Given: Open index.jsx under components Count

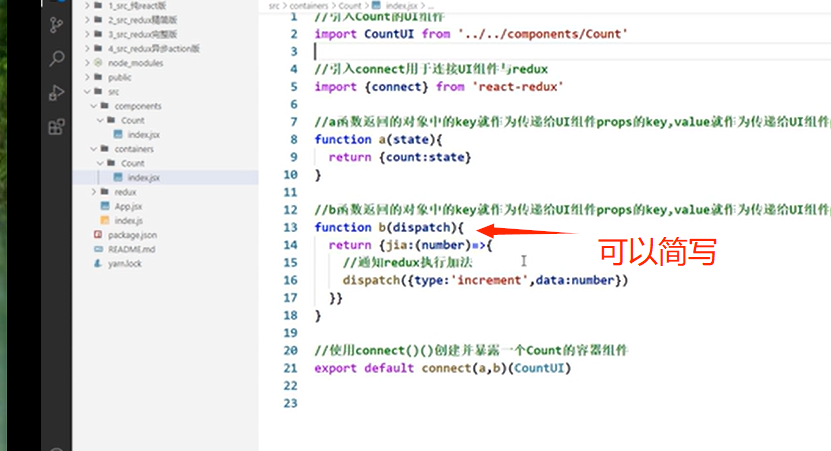Looking at the screenshot, I should pyautogui.click(x=144, y=135).
